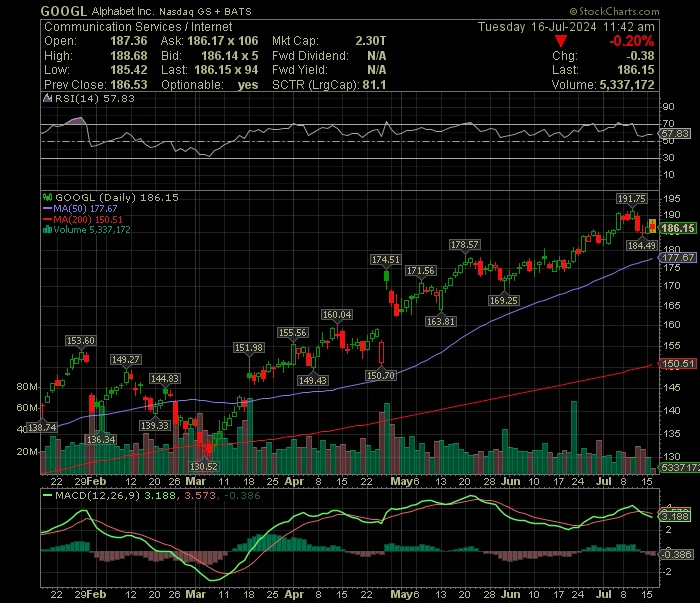The height and width of the screenshot is (603, 700).
Task: Click the 57.83 RSI value tag on right axis
Action: [675, 133]
